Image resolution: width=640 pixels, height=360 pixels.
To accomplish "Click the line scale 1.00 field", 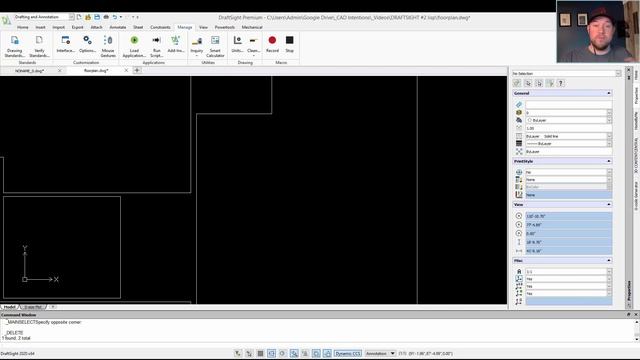I will (x=569, y=129).
